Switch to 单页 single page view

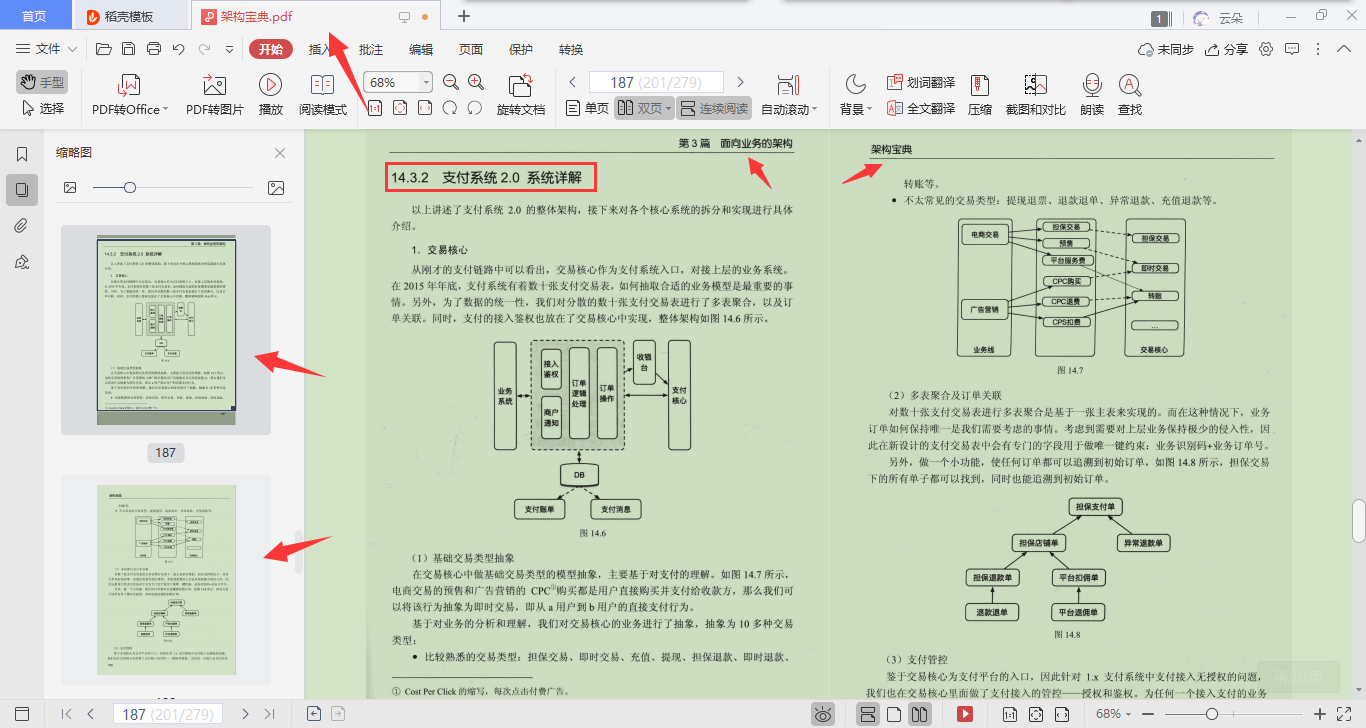587,108
